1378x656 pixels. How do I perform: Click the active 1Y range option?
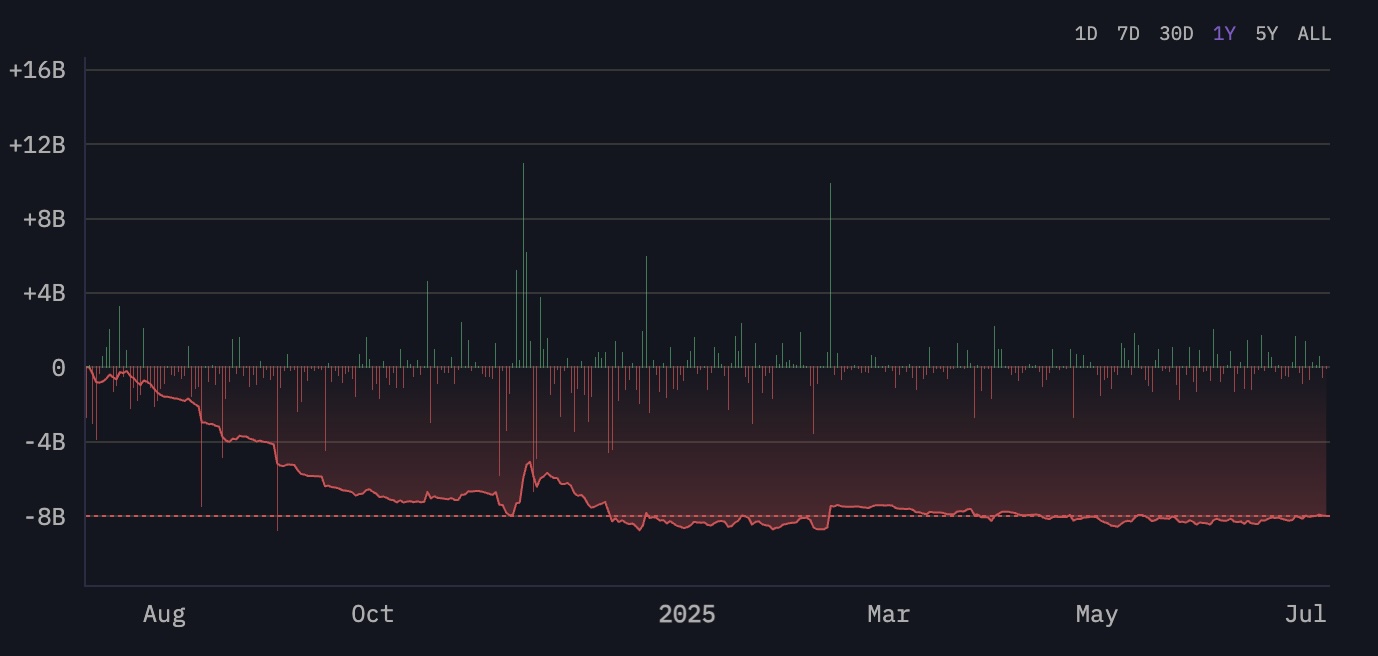click(x=1224, y=33)
